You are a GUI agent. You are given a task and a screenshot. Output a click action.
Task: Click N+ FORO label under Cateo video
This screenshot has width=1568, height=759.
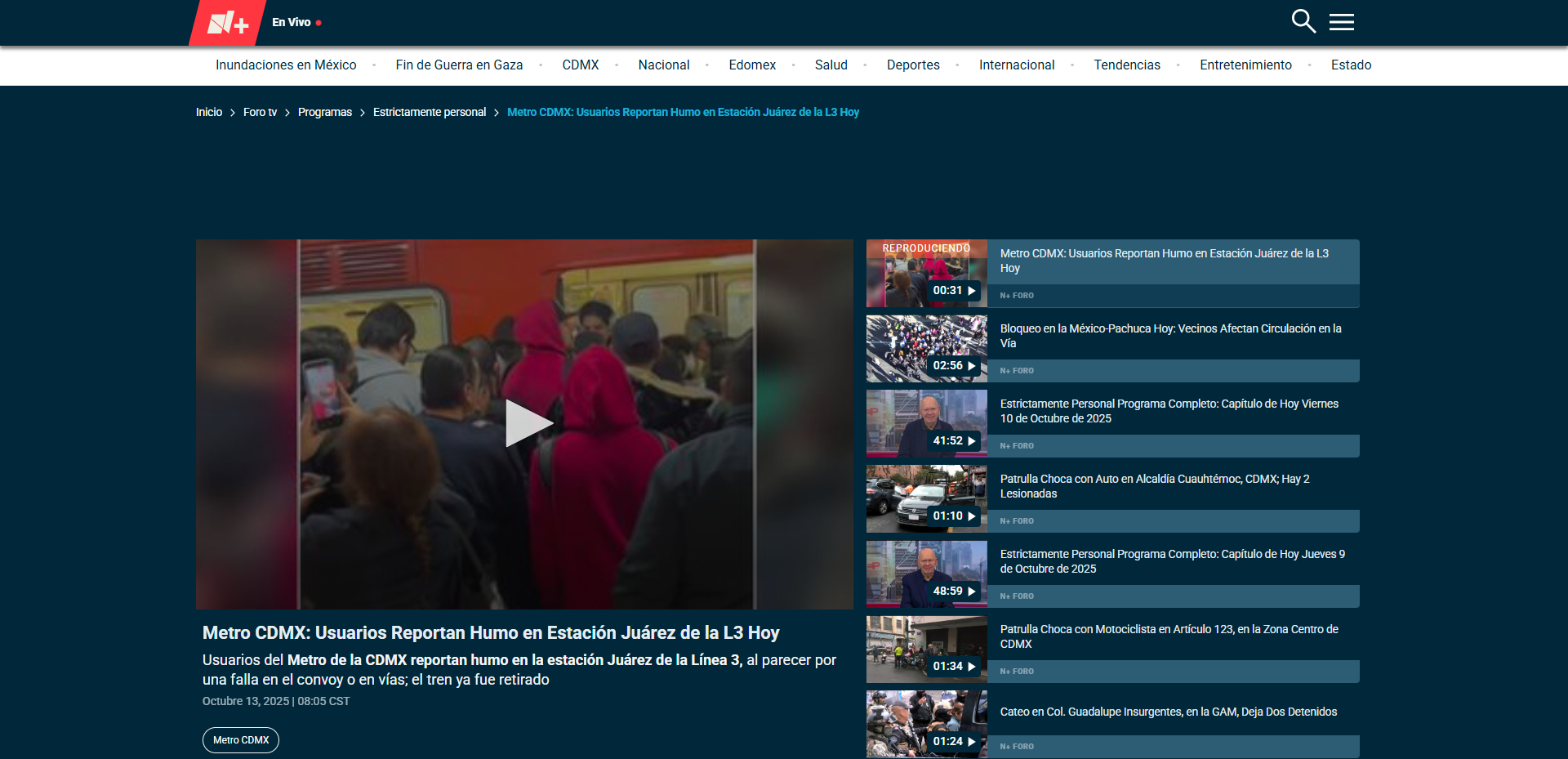point(1017,747)
